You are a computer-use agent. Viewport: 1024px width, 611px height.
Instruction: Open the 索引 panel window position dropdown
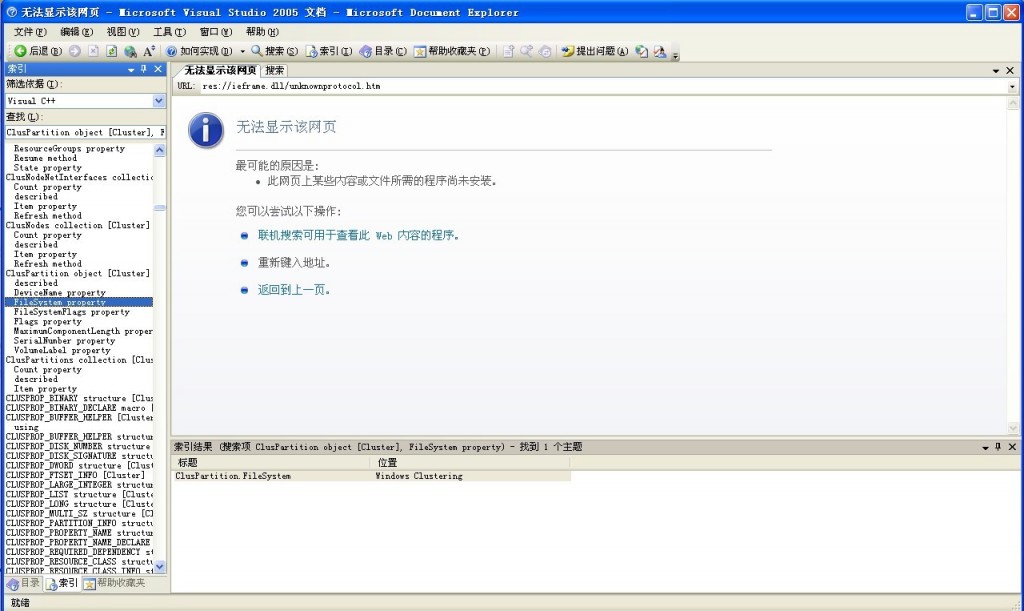131,69
